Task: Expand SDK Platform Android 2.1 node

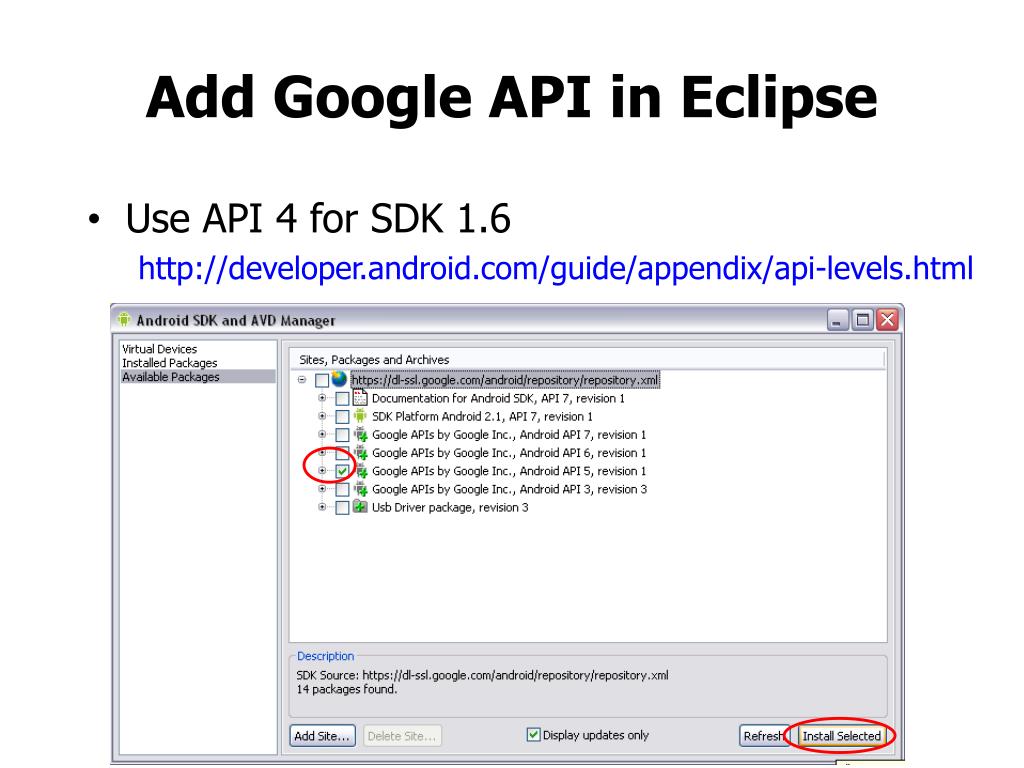Action: tap(322, 416)
